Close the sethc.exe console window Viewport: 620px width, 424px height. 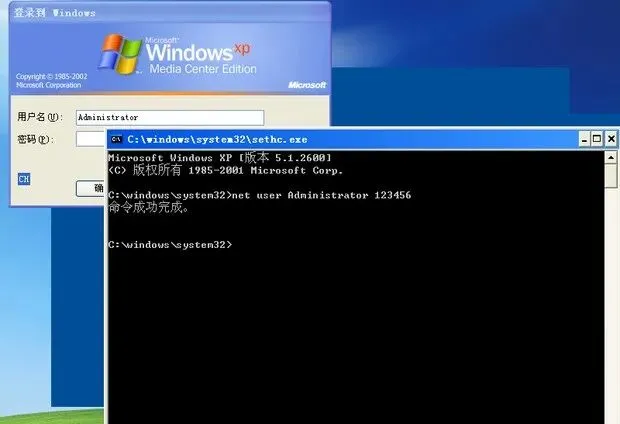pos(611,139)
